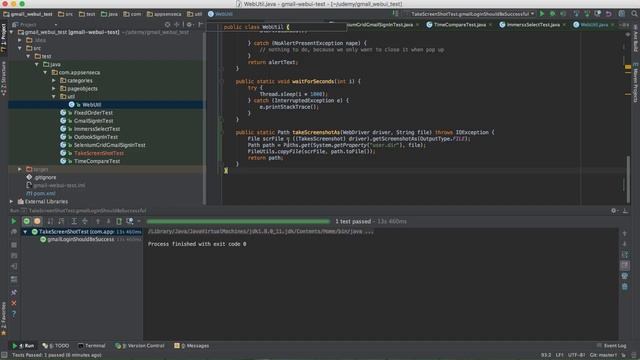Viewport: 640px width, 360px height.
Task: Open the TODO tool window tab
Action: click(x=56, y=346)
